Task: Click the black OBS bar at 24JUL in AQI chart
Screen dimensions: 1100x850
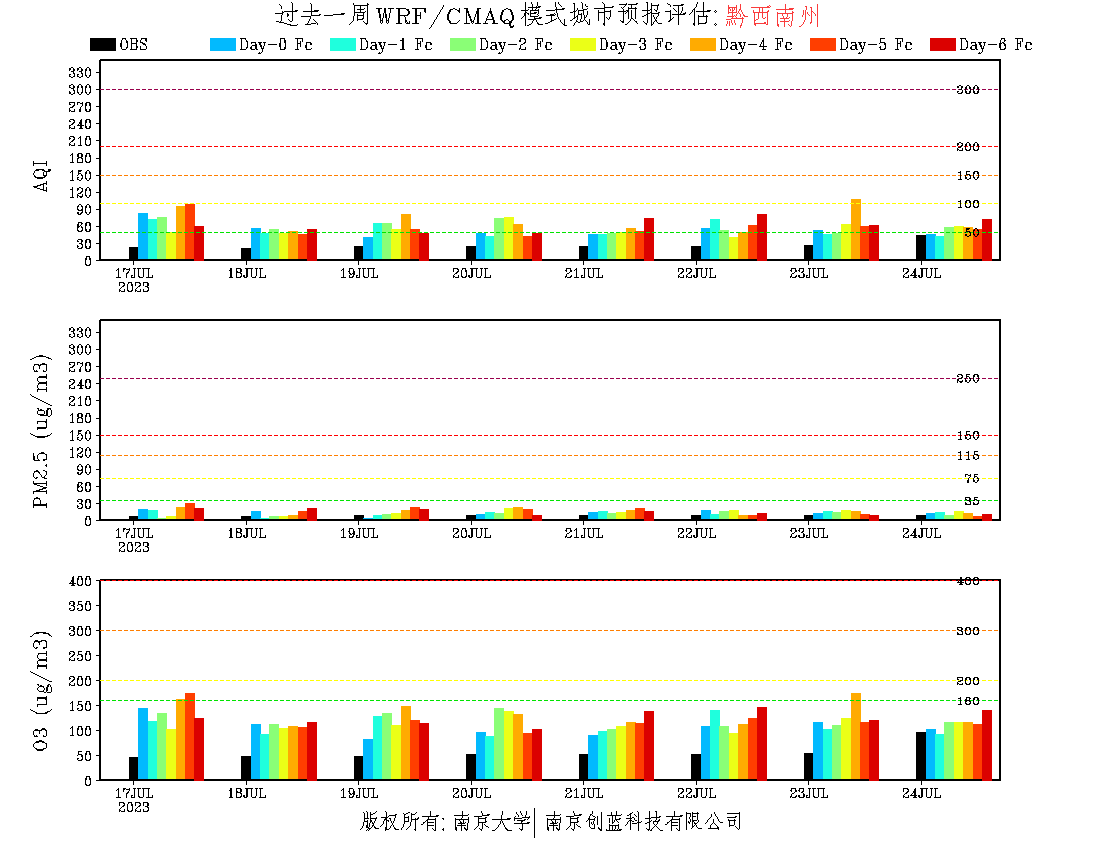Action: pos(920,248)
